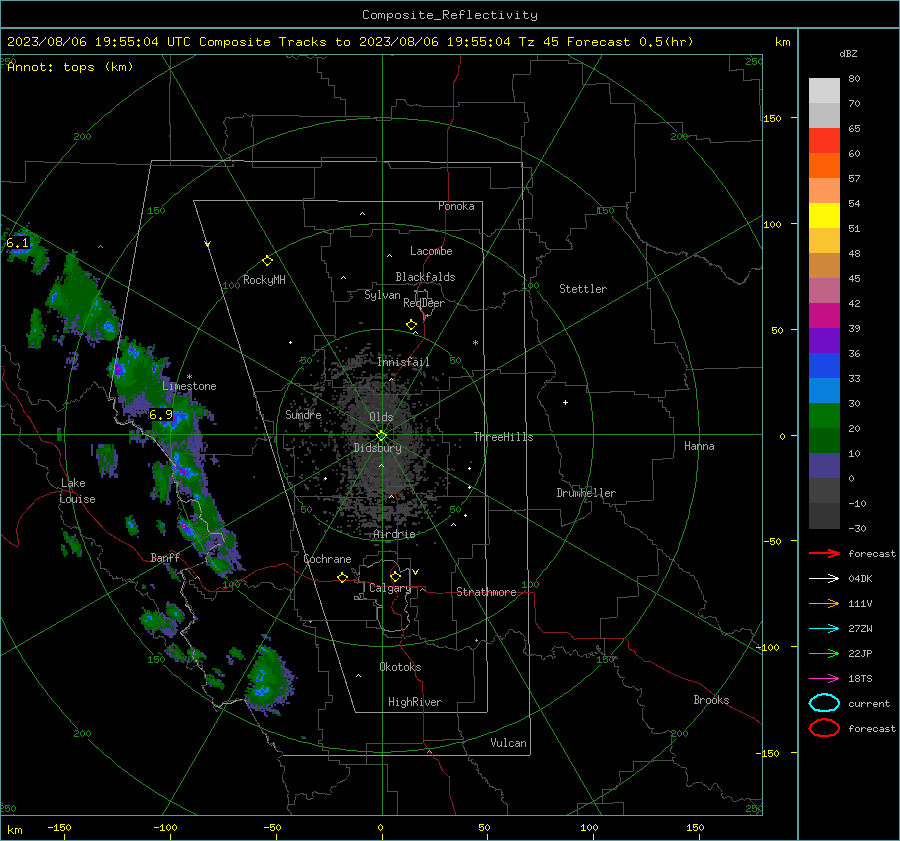900x841 pixels.
Task: Choose the green 22JP arrow legend entry
Action: click(824, 653)
